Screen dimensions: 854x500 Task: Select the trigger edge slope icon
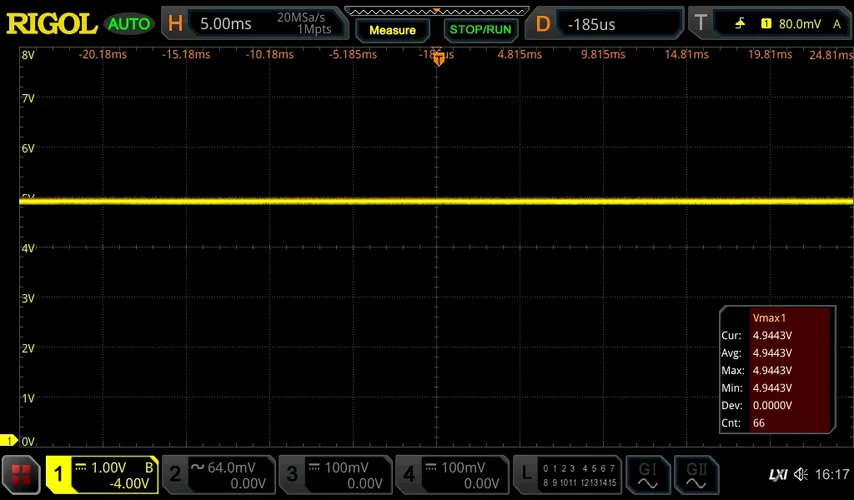pos(740,23)
